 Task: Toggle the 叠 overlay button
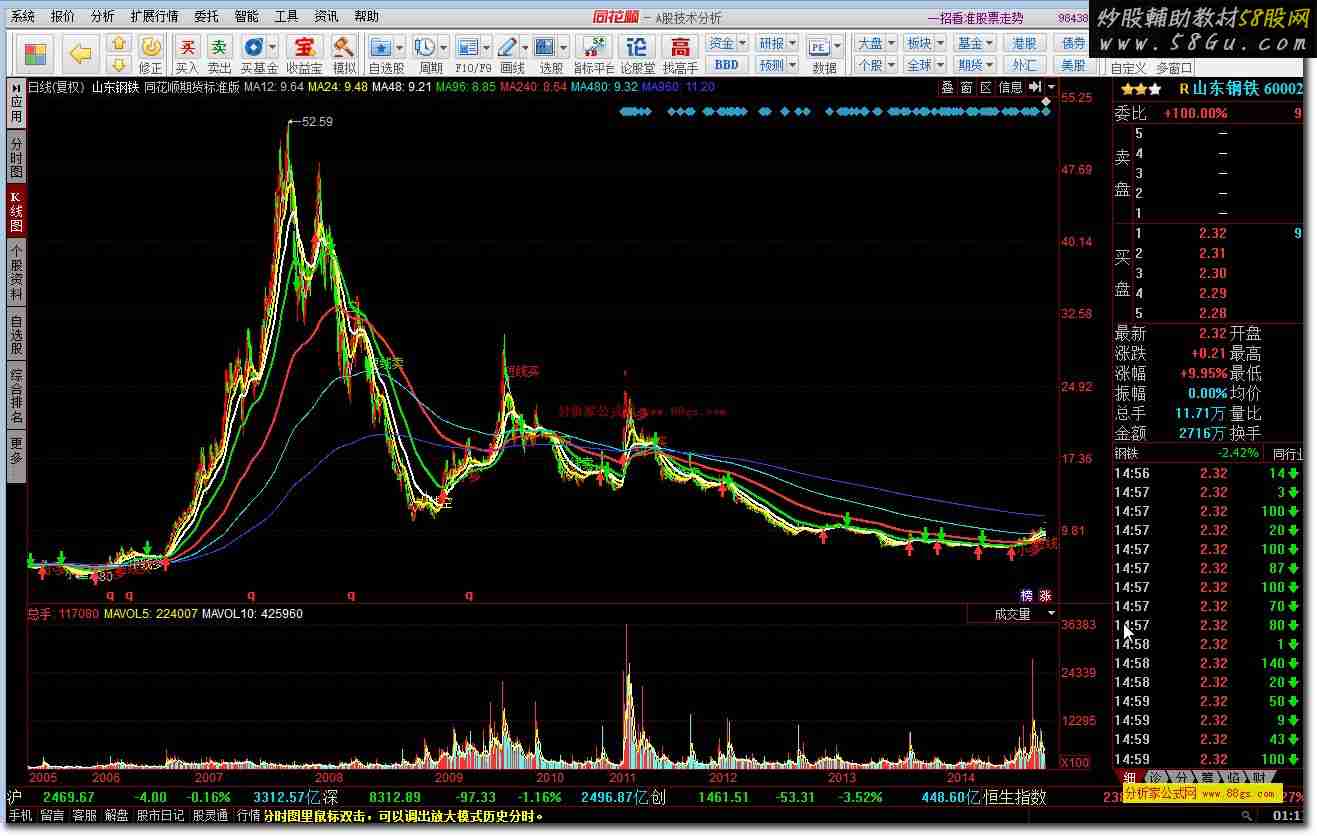click(x=947, y=87)
